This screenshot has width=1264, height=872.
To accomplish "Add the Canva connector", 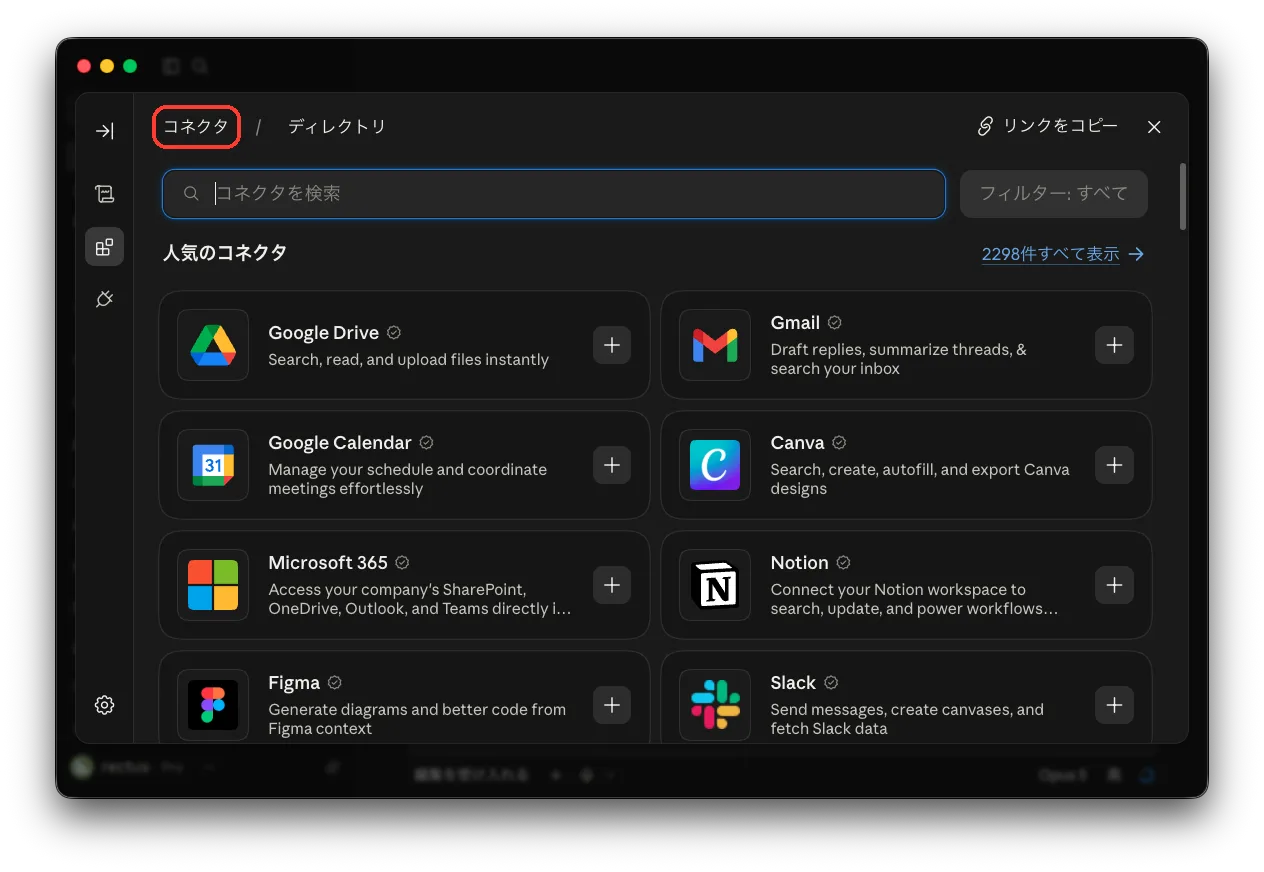I will 1114,465.
